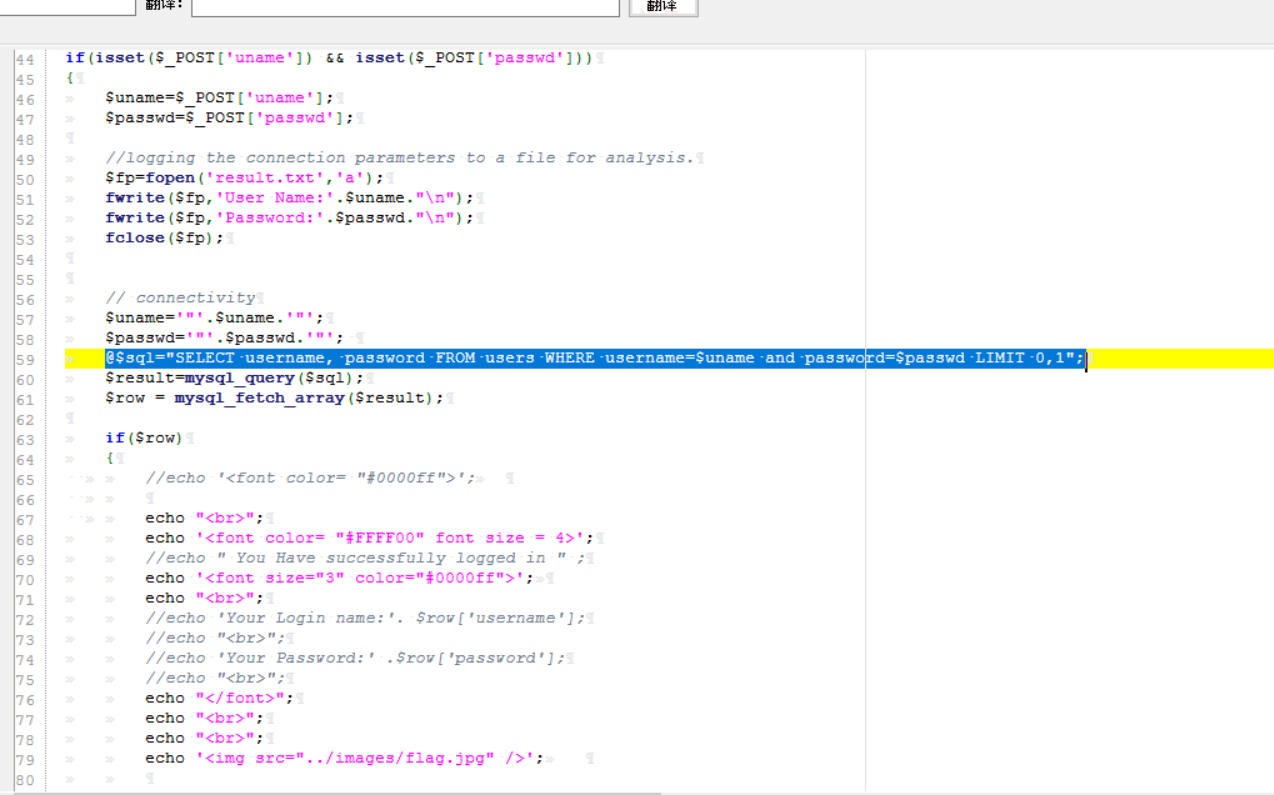Click the echo font size="3" line
Screen dimensions: 1274x795
[339, 578]
